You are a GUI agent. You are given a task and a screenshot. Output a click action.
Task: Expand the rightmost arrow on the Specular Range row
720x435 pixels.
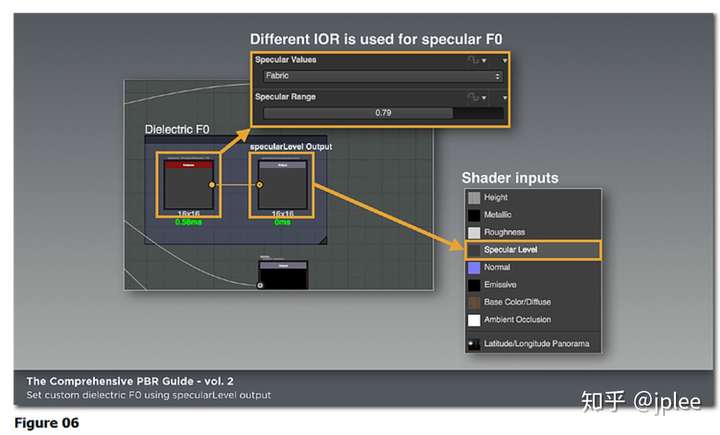[505, 97]
